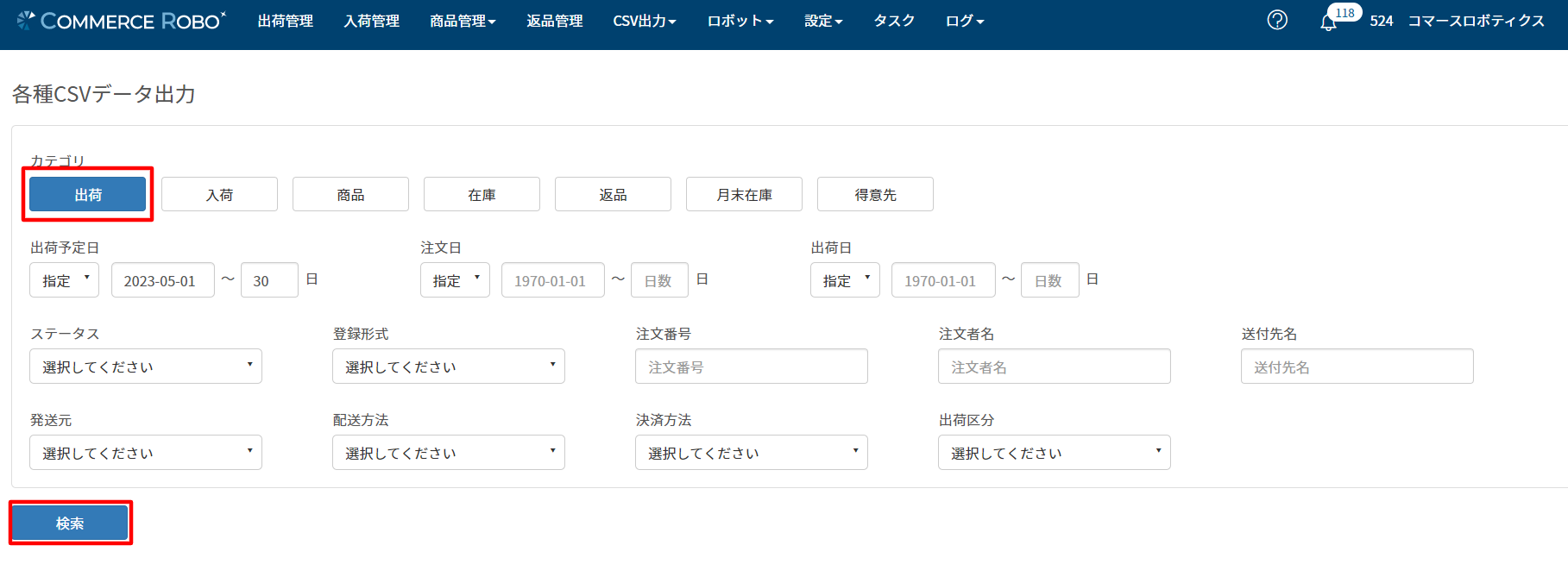Click the 検索 search button
Viewport: 1568px width, 564px height.
pos(70,523)
